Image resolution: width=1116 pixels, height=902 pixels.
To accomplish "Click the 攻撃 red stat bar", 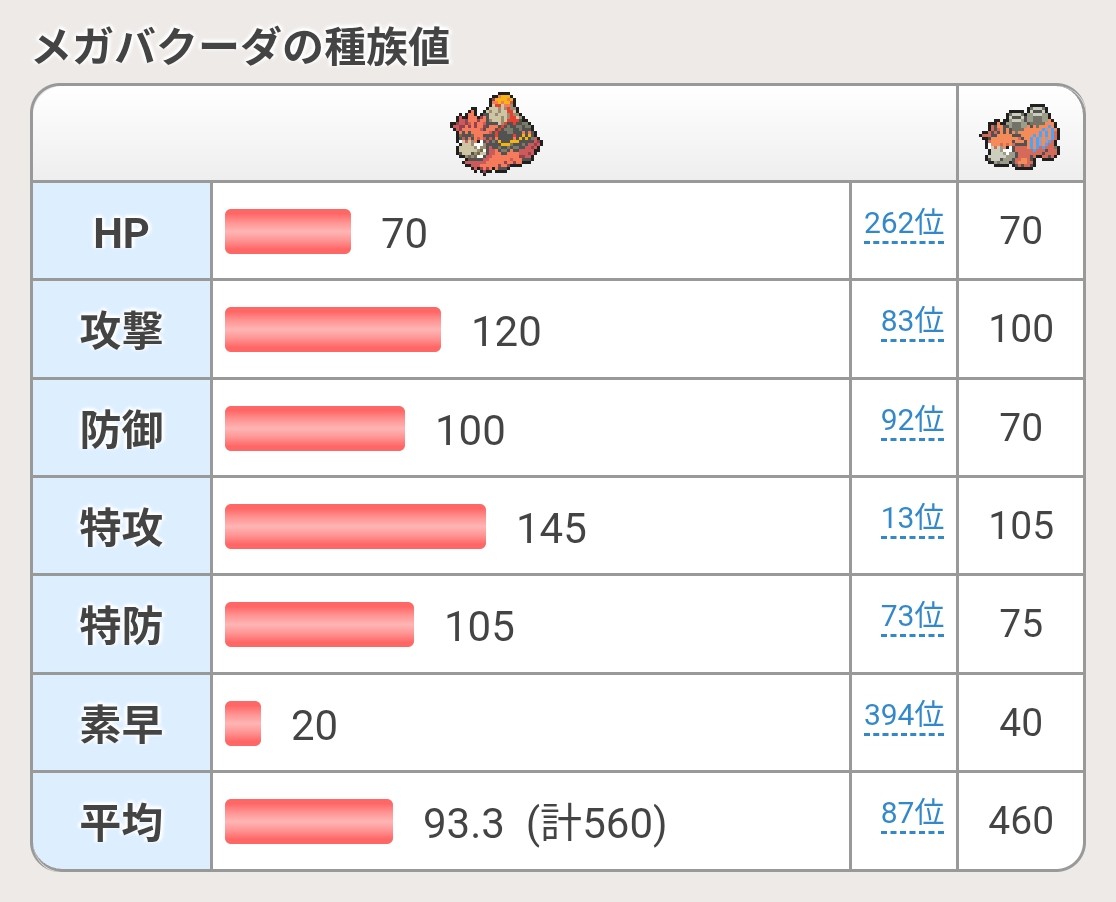I will click(x=332, y=330).
